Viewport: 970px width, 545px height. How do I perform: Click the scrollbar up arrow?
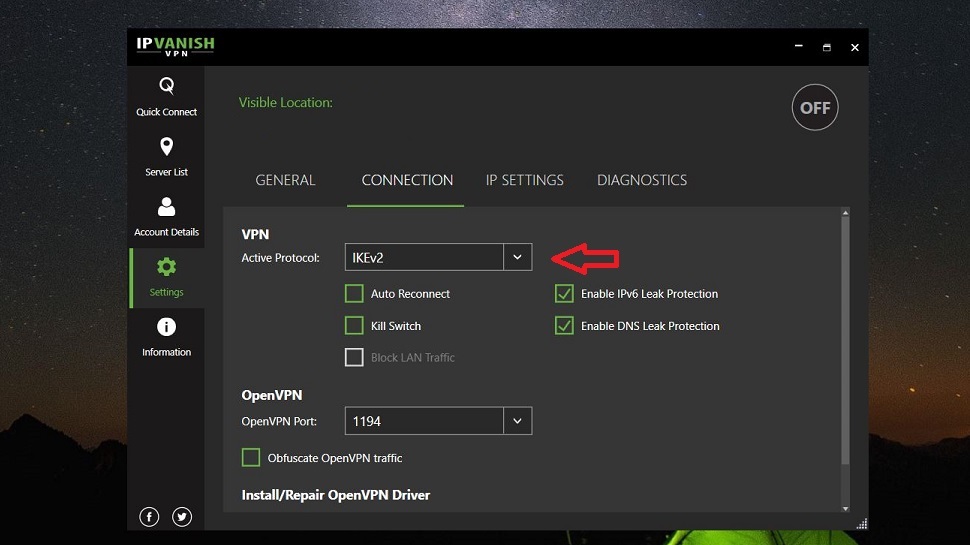pyautogui.click(x=845, y=212)
